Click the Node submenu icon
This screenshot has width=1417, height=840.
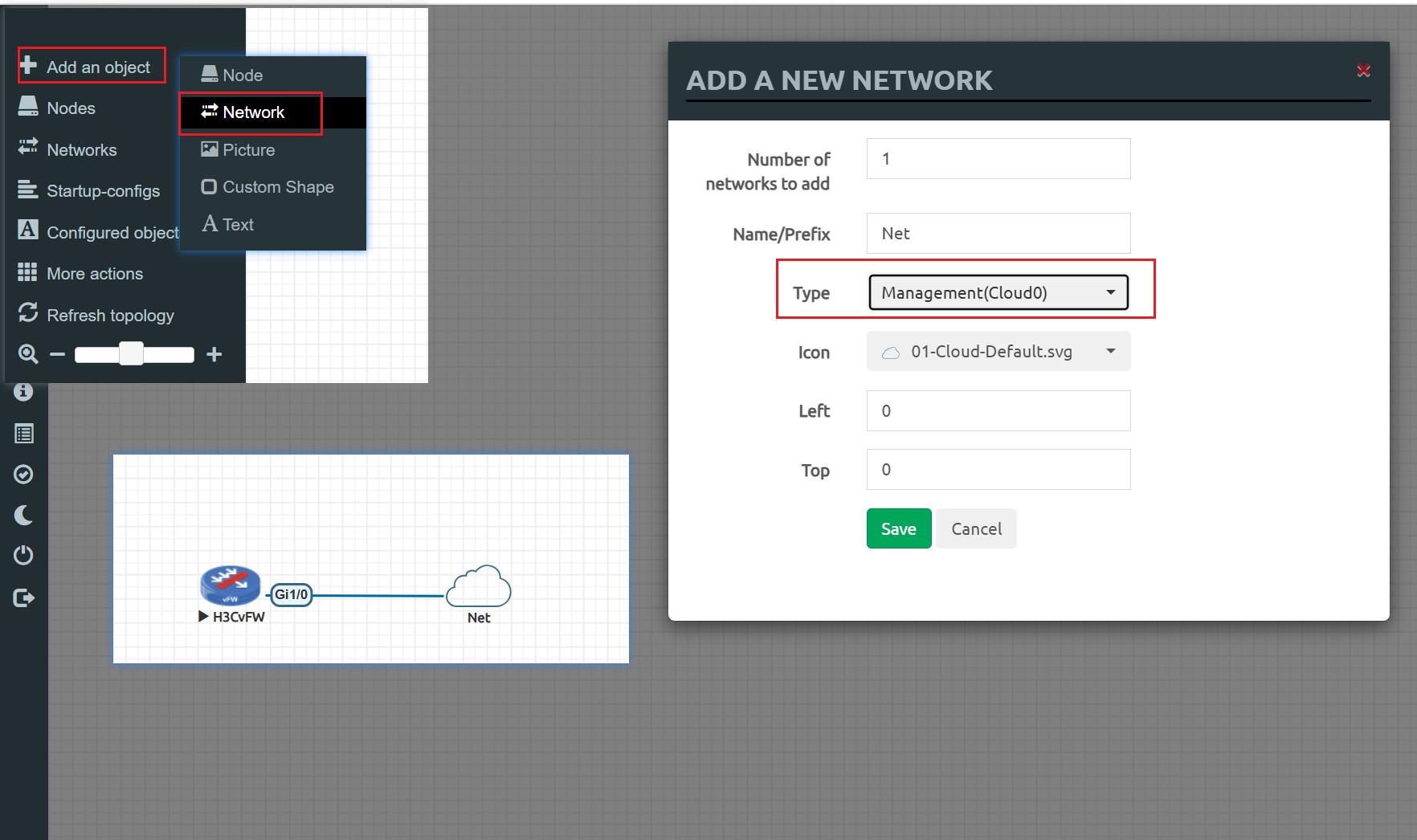coord(209,74)
